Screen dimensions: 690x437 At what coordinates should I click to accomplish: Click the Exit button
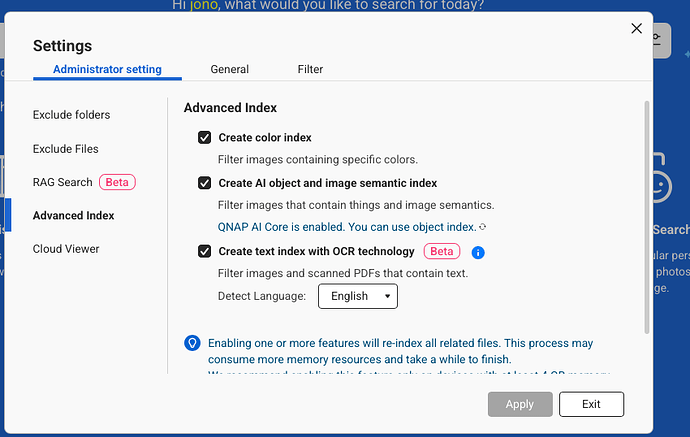(x=591, y=404)
